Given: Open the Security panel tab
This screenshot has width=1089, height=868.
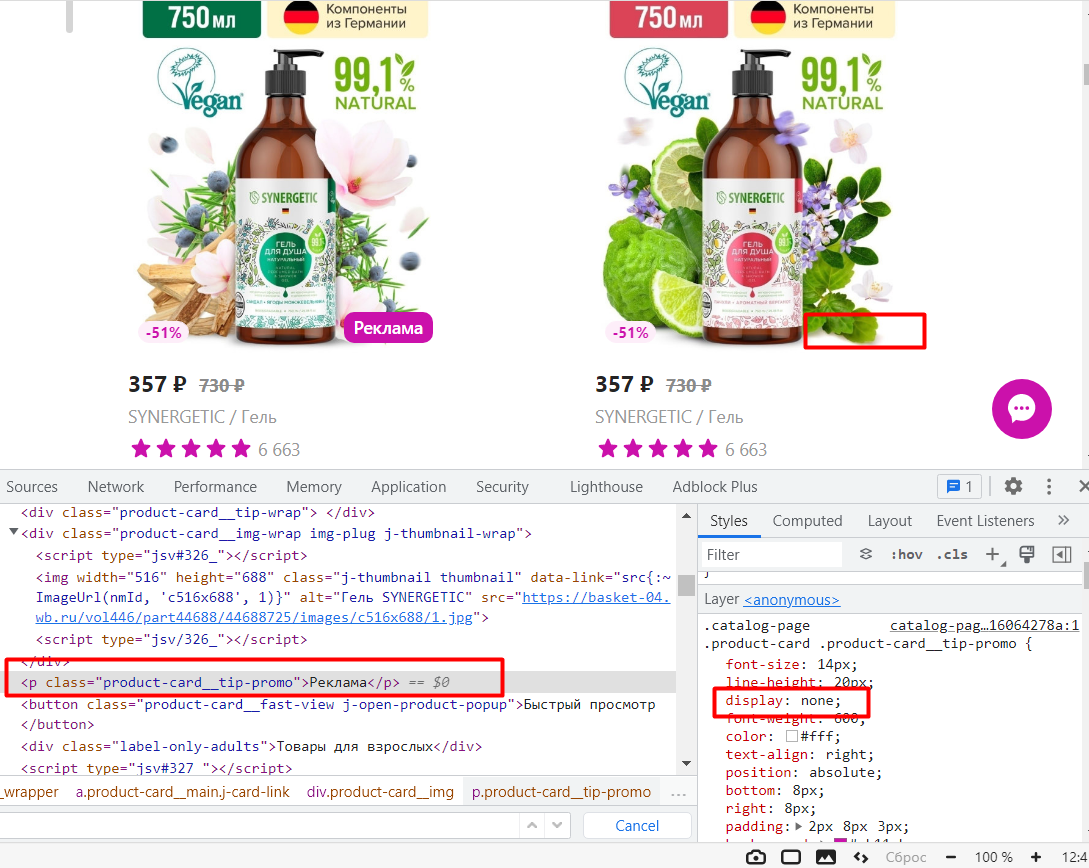Looking at the screenshot, I should tap(502, 487).
